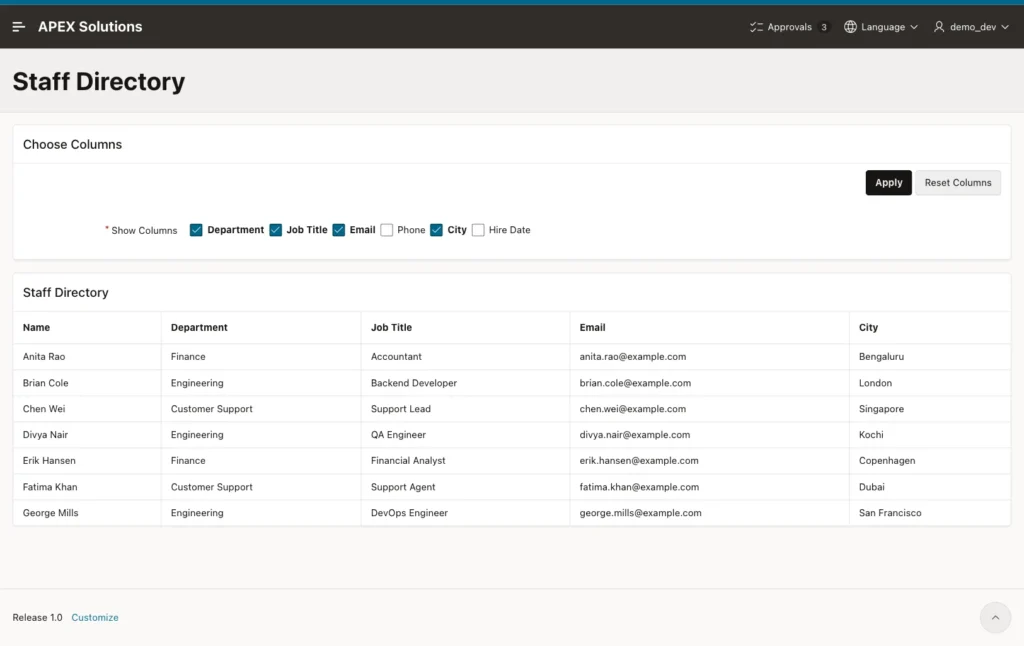Select the Anita Rao name cell

click(x=87, y=357)
